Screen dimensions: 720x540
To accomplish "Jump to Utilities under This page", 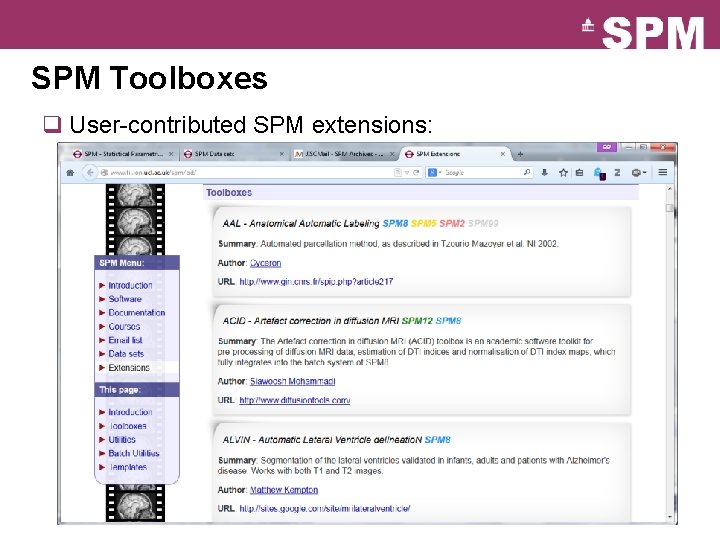I will click(122, 440).
